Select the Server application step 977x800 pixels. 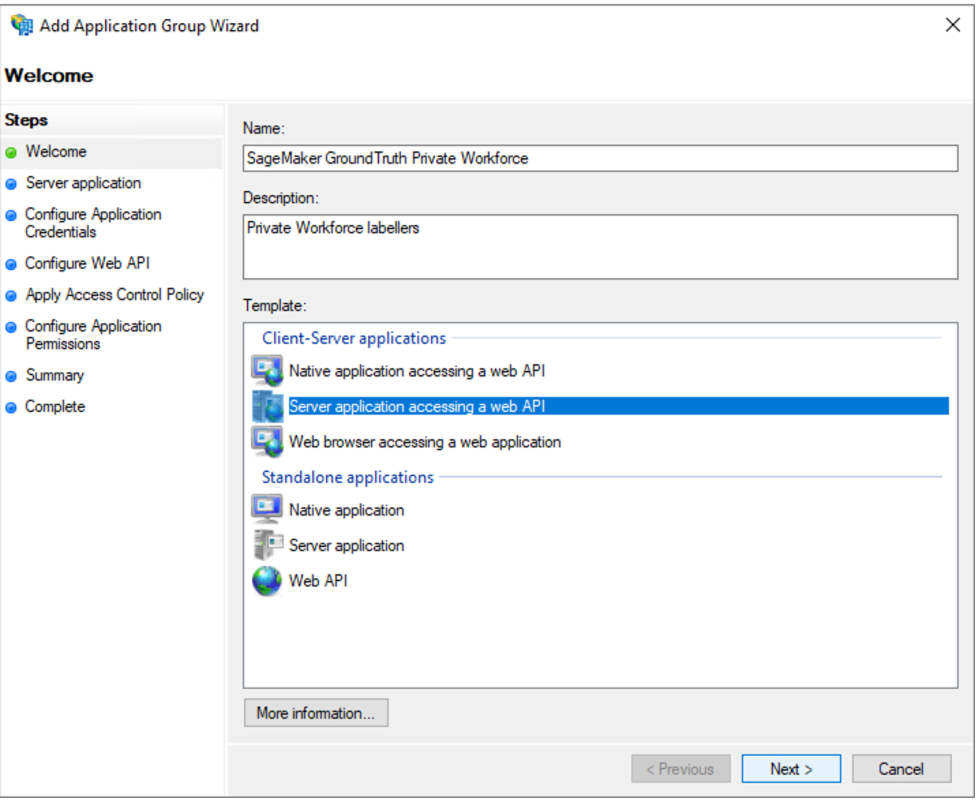[x=83, y=183]
